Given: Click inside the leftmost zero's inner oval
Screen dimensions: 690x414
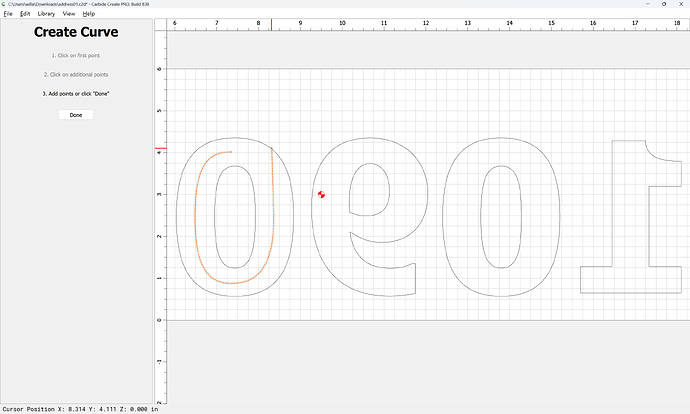Looking at the screenshot, I should tap(233, 218).
